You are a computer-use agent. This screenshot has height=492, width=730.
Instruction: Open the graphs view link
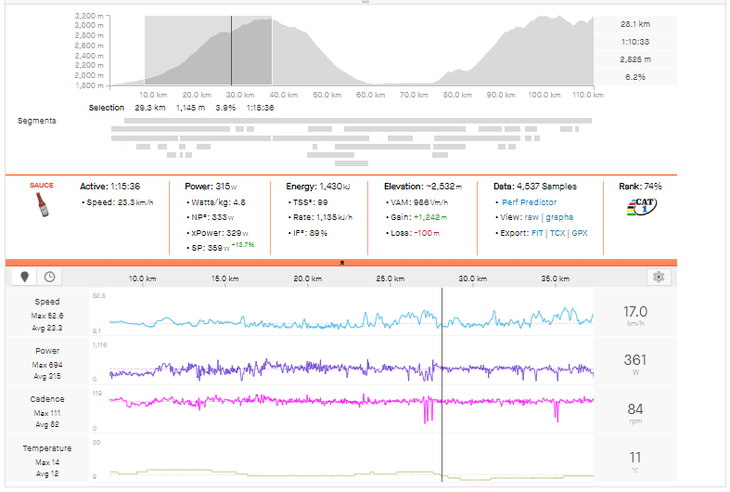pos(560,217)
